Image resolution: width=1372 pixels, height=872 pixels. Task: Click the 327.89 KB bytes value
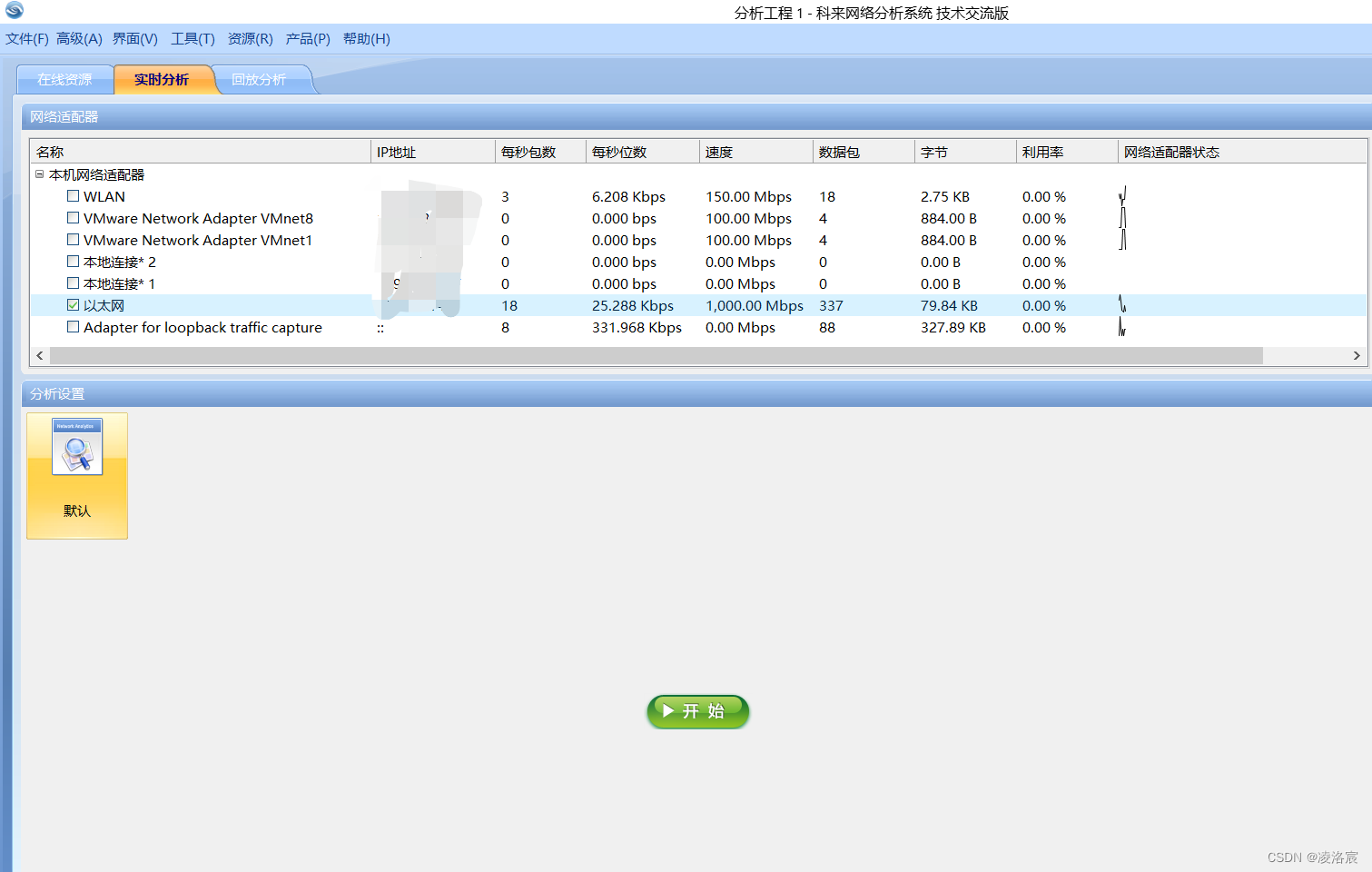953,327
